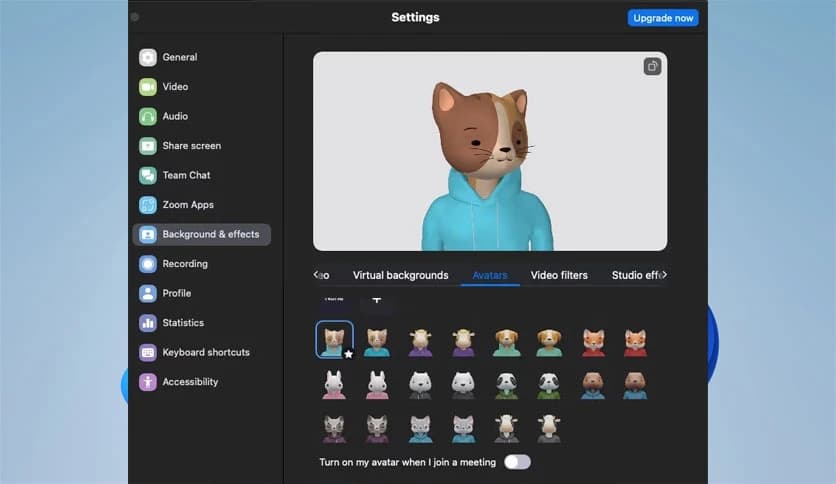Image resolution: width=836 pixels, height=484 pixels.
Task: Open Team Chat settings
Action: [175, 175]
